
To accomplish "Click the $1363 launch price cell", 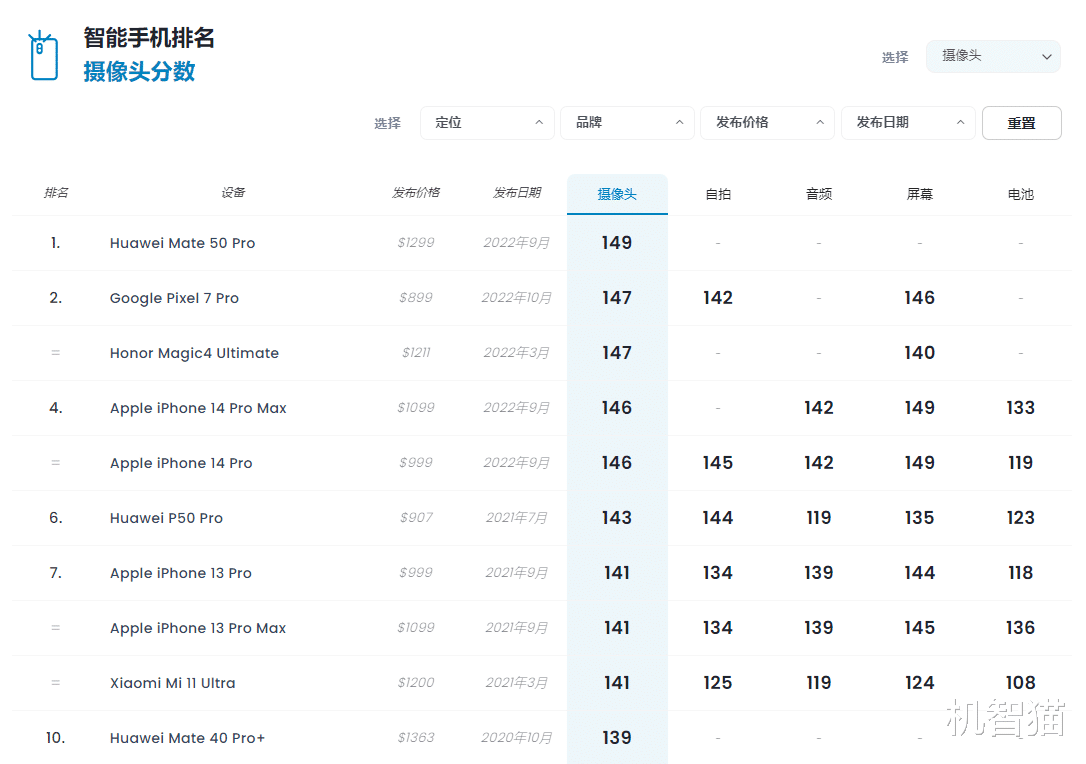I will pos(416,738).
